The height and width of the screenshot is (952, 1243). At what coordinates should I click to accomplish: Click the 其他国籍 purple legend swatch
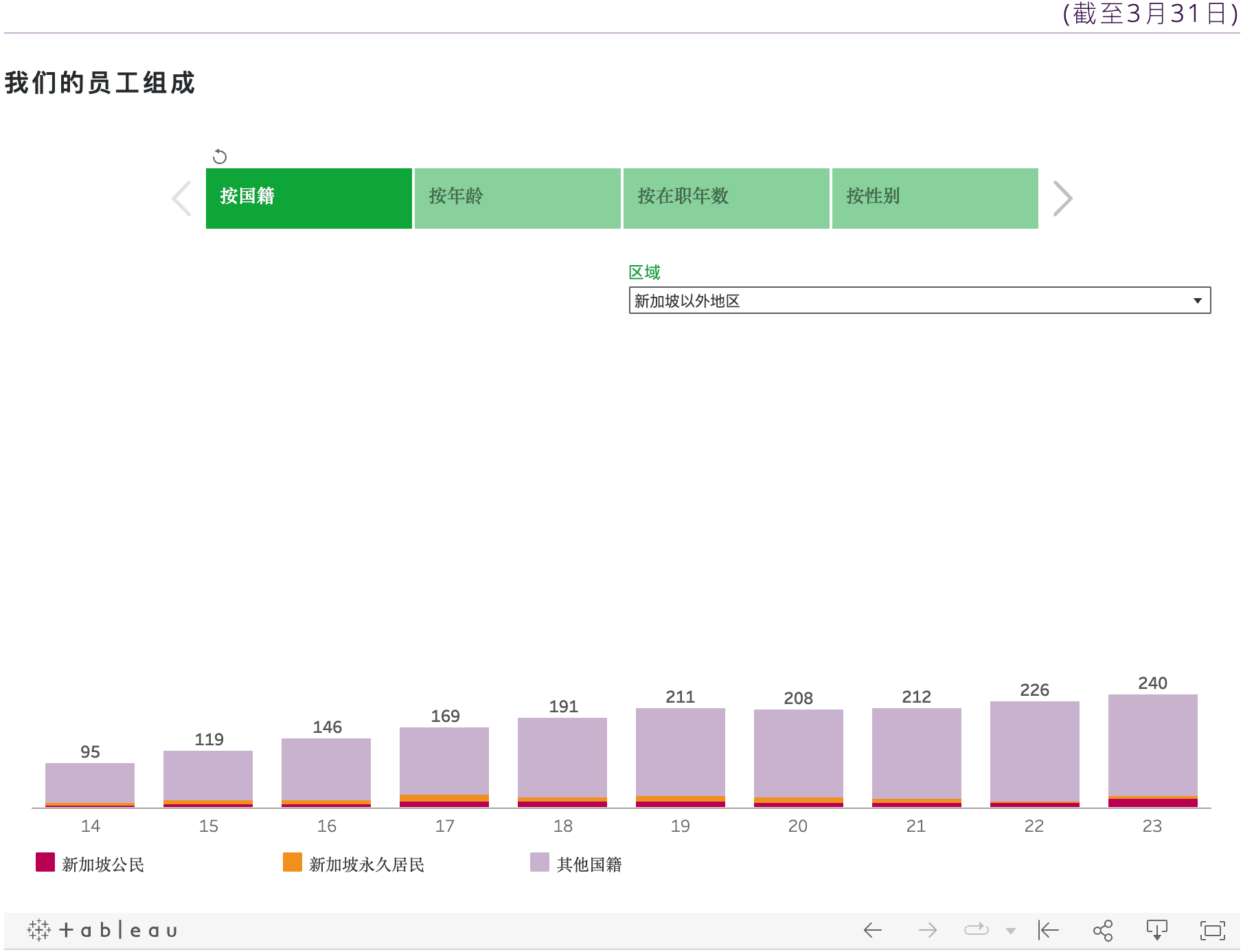click(x=540, y=862)
